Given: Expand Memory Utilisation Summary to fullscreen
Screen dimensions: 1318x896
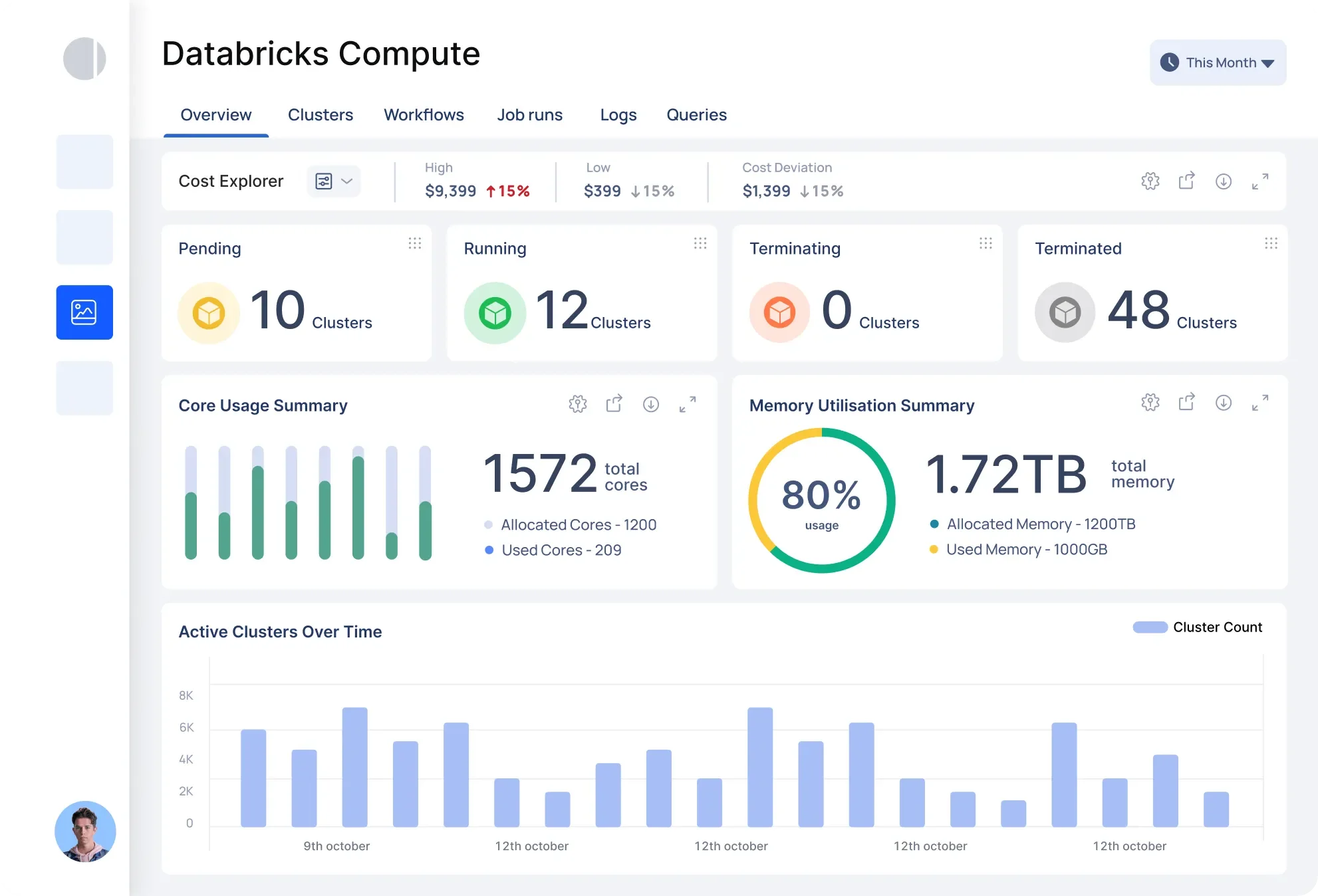Looking at the screenshot, I should 1259,402.
